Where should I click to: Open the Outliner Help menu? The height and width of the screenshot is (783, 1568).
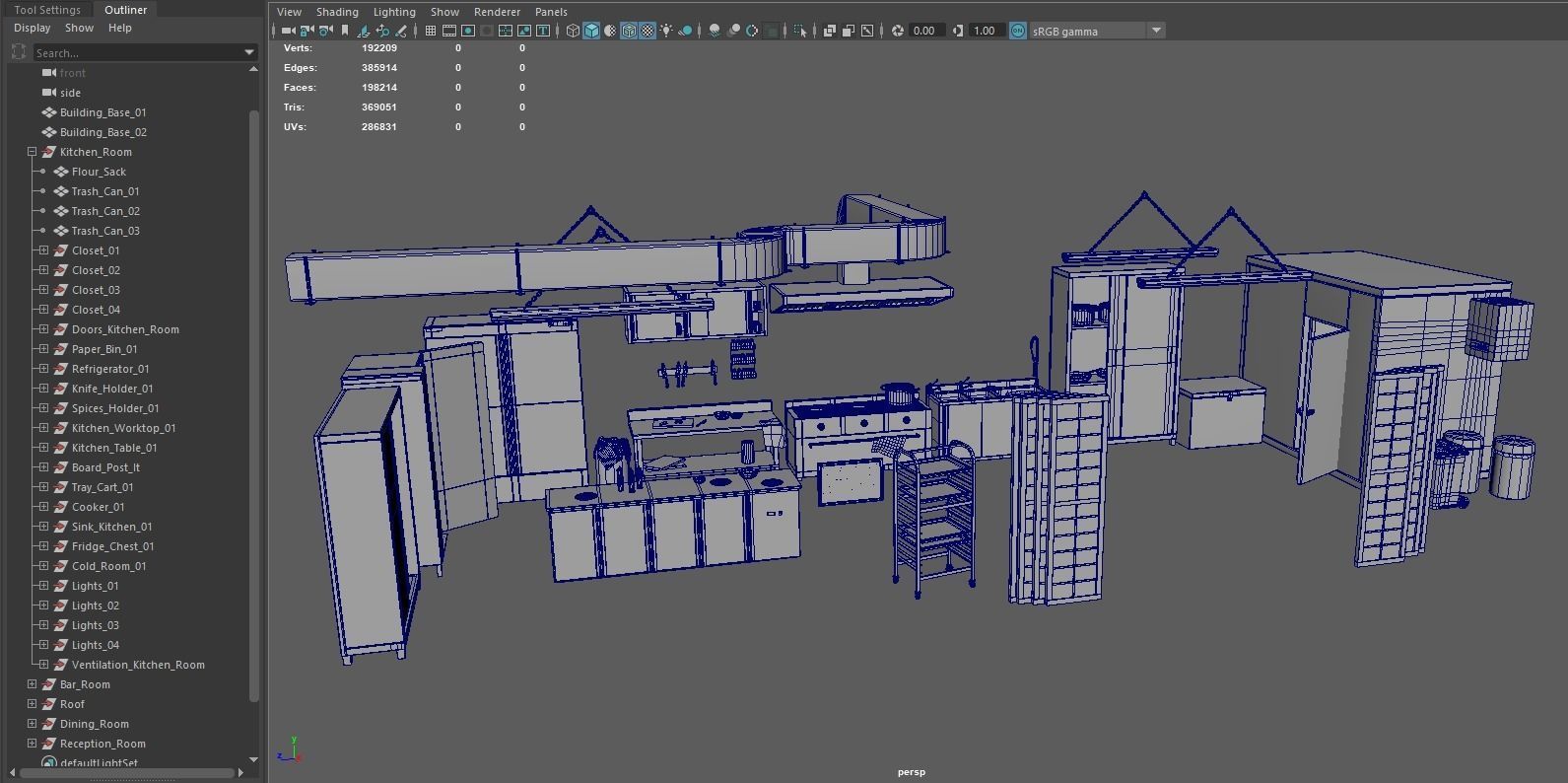pos(120,28)
